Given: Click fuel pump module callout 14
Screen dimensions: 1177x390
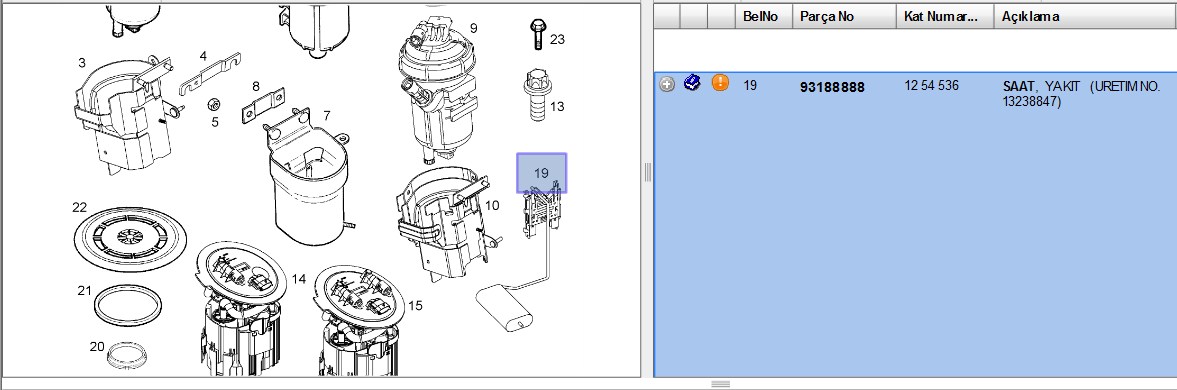Looking at the screenshot, I should (299, 279).
